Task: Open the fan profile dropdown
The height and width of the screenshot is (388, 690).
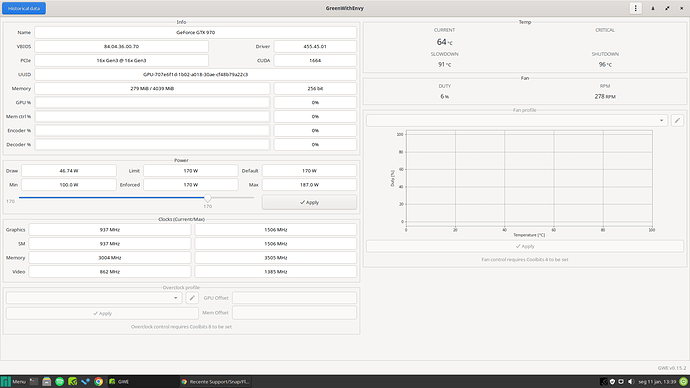Action: 517,120
